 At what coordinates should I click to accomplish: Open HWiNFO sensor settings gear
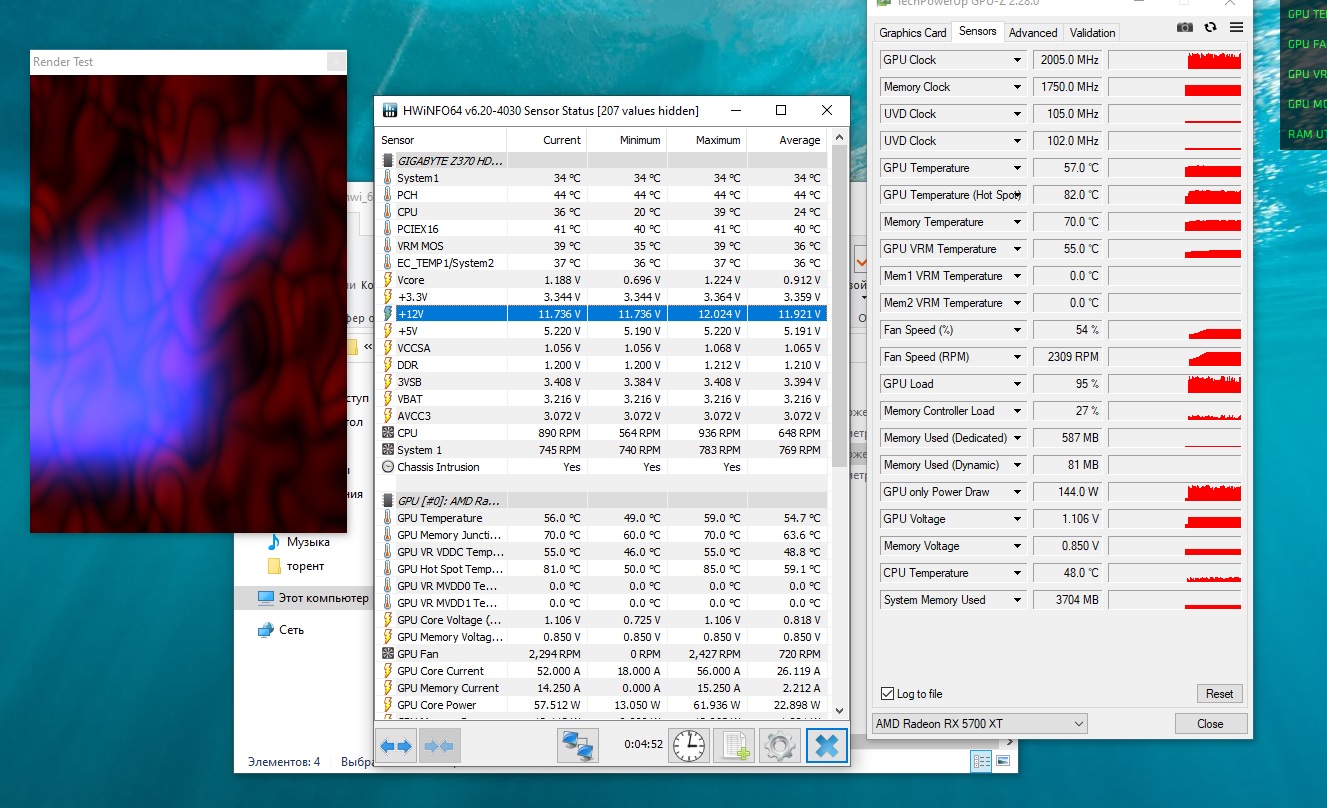[780, 745]
